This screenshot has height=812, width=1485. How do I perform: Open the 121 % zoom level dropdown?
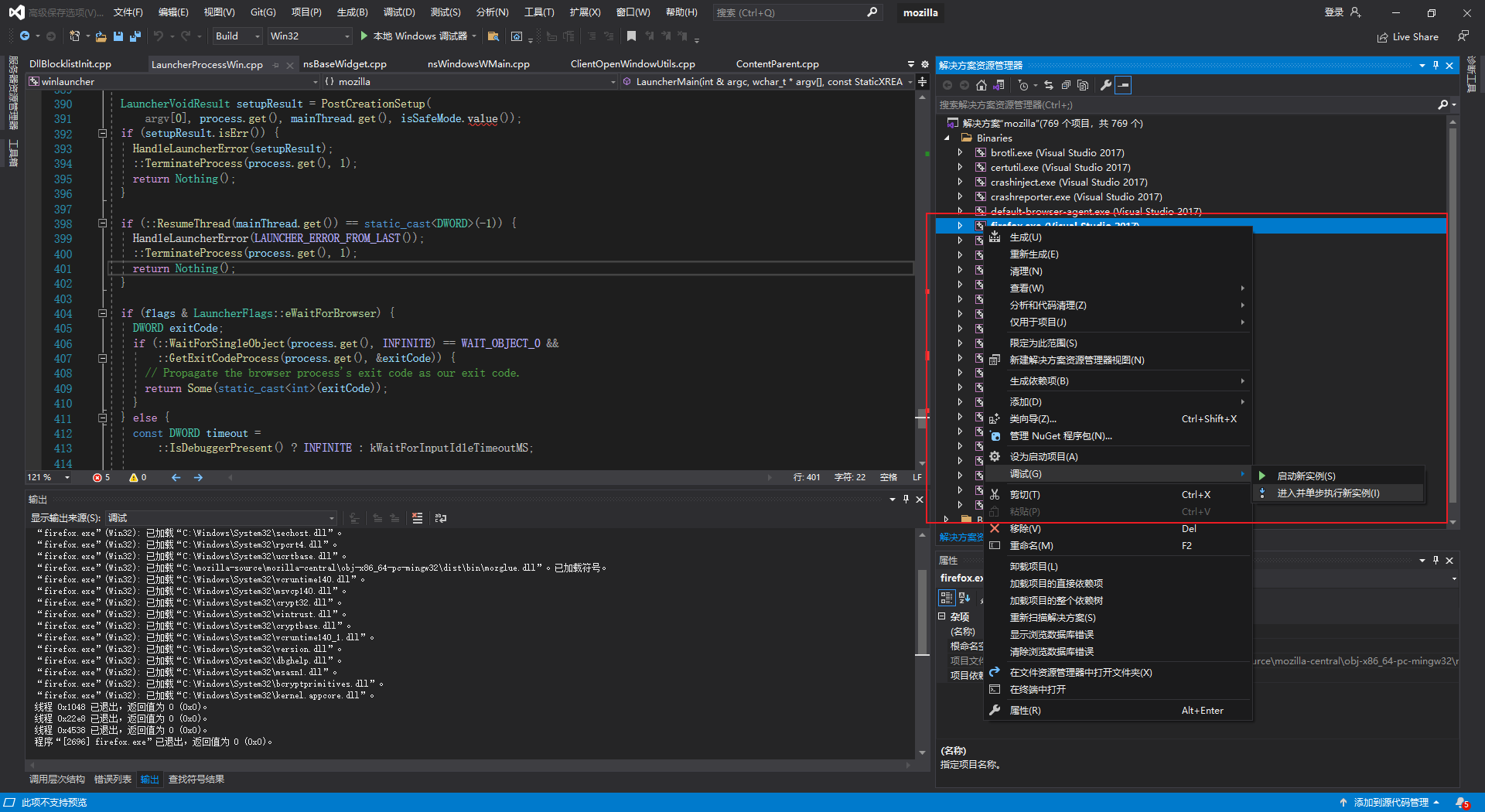click(49, 478)
